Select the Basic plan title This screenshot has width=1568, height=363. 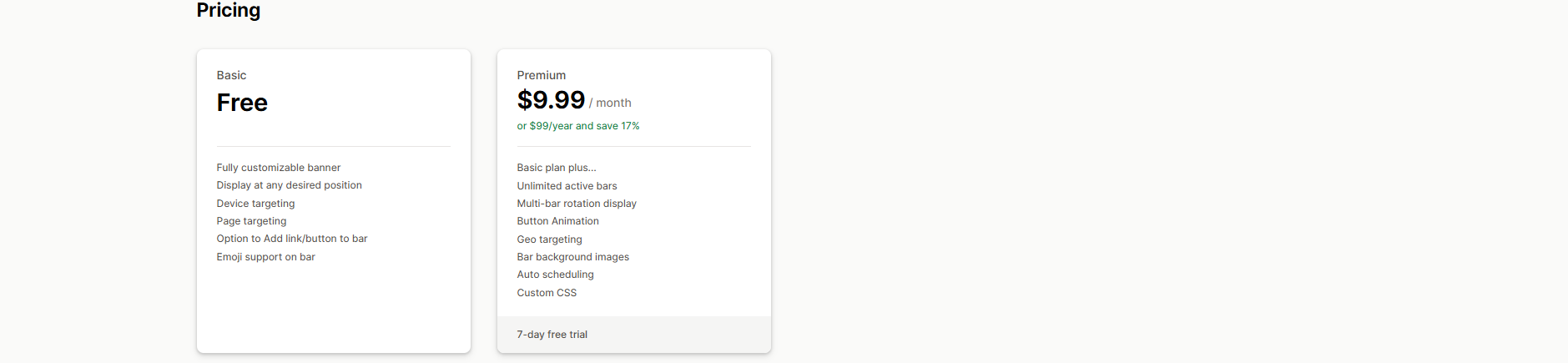(231, 75)
